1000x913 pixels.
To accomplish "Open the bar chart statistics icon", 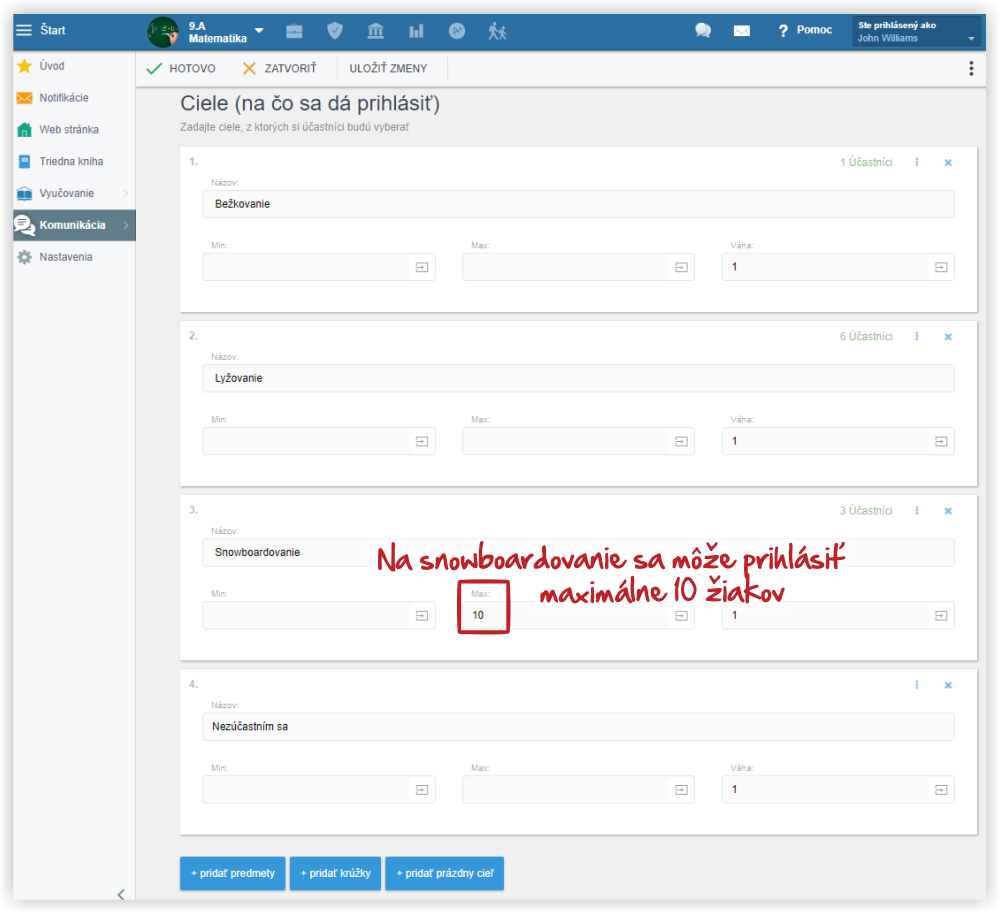I will [x=416, y=31].
